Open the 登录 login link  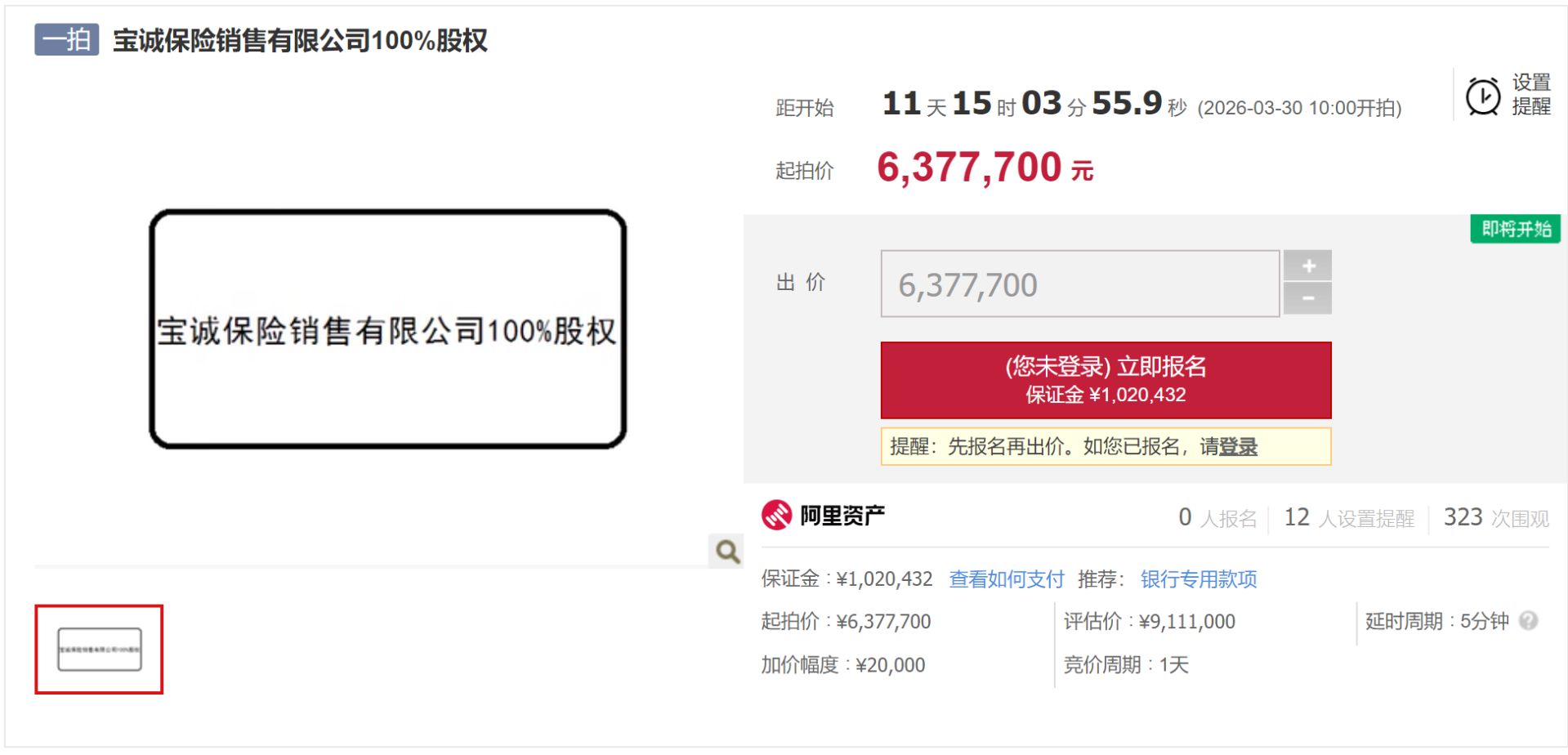[x=1238, y=447]
